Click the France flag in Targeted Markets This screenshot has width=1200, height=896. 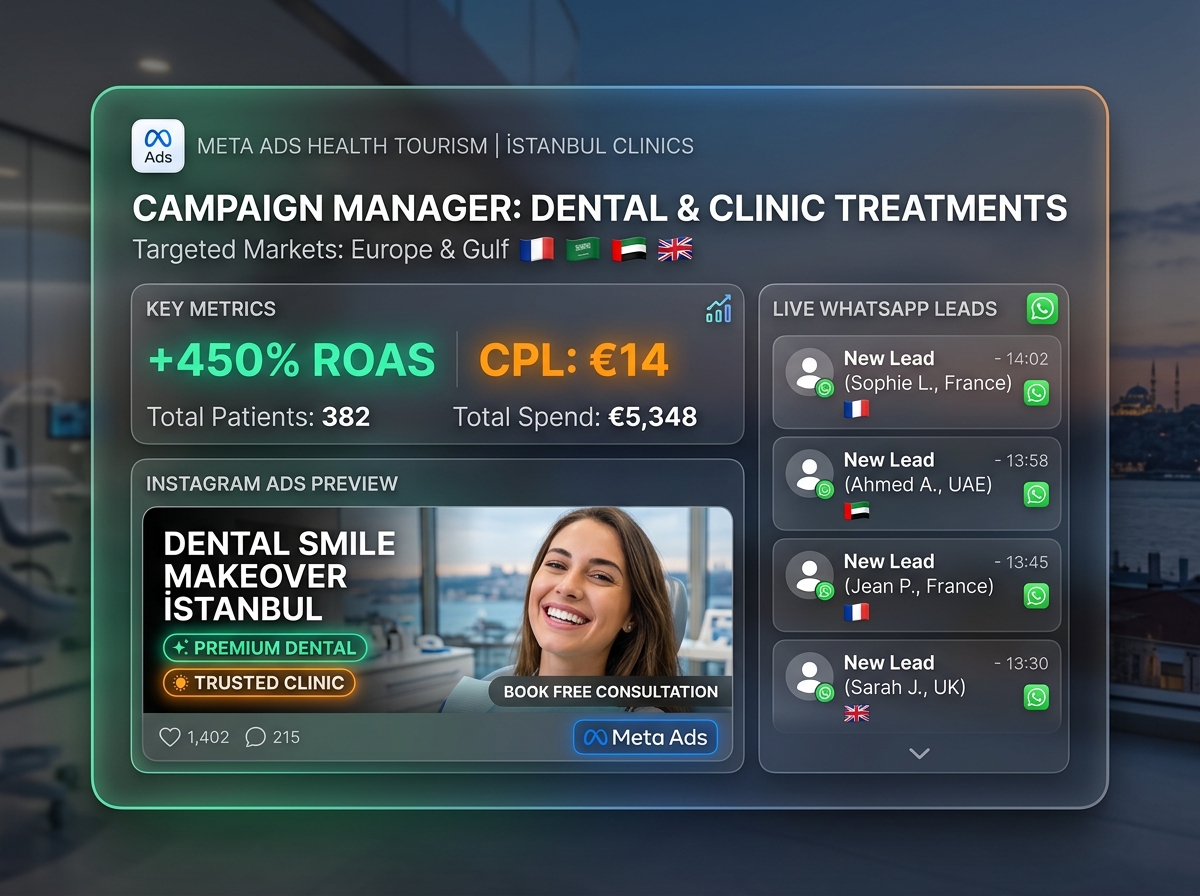[539, 249]
